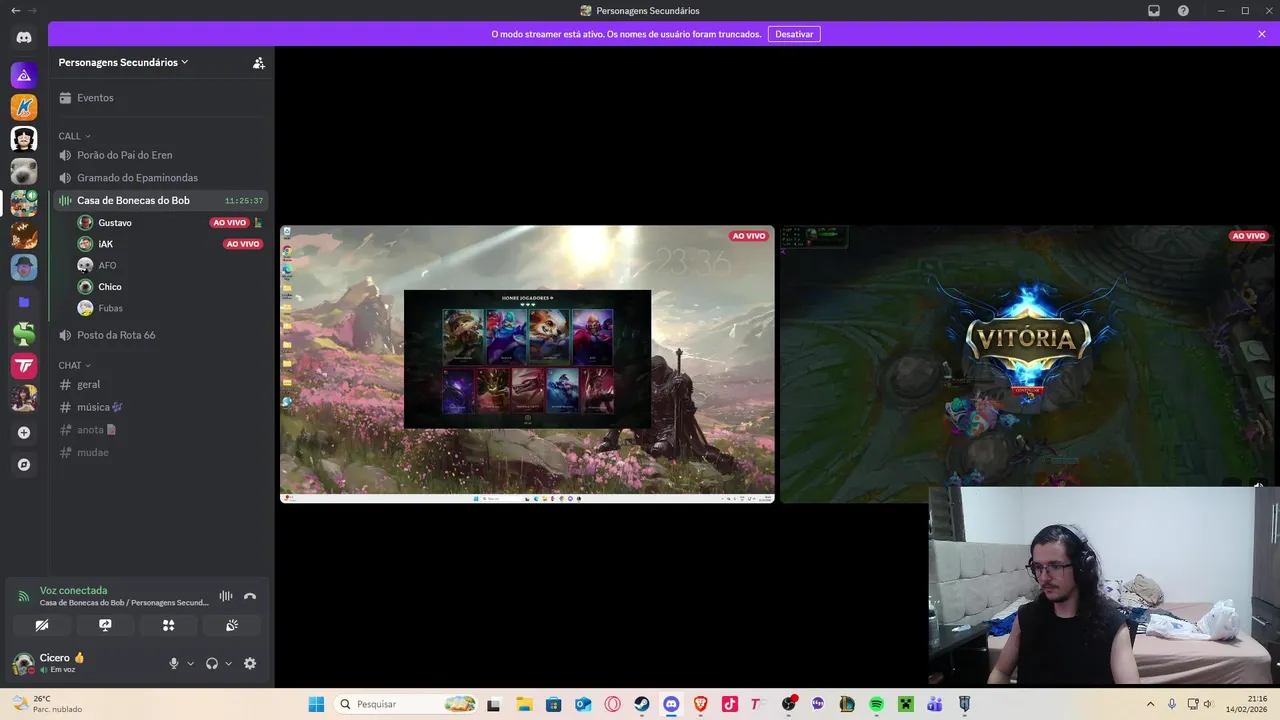Open the TFT red server icon
This screenshot has width=1280, height=720.
click(x=24, y=366)
